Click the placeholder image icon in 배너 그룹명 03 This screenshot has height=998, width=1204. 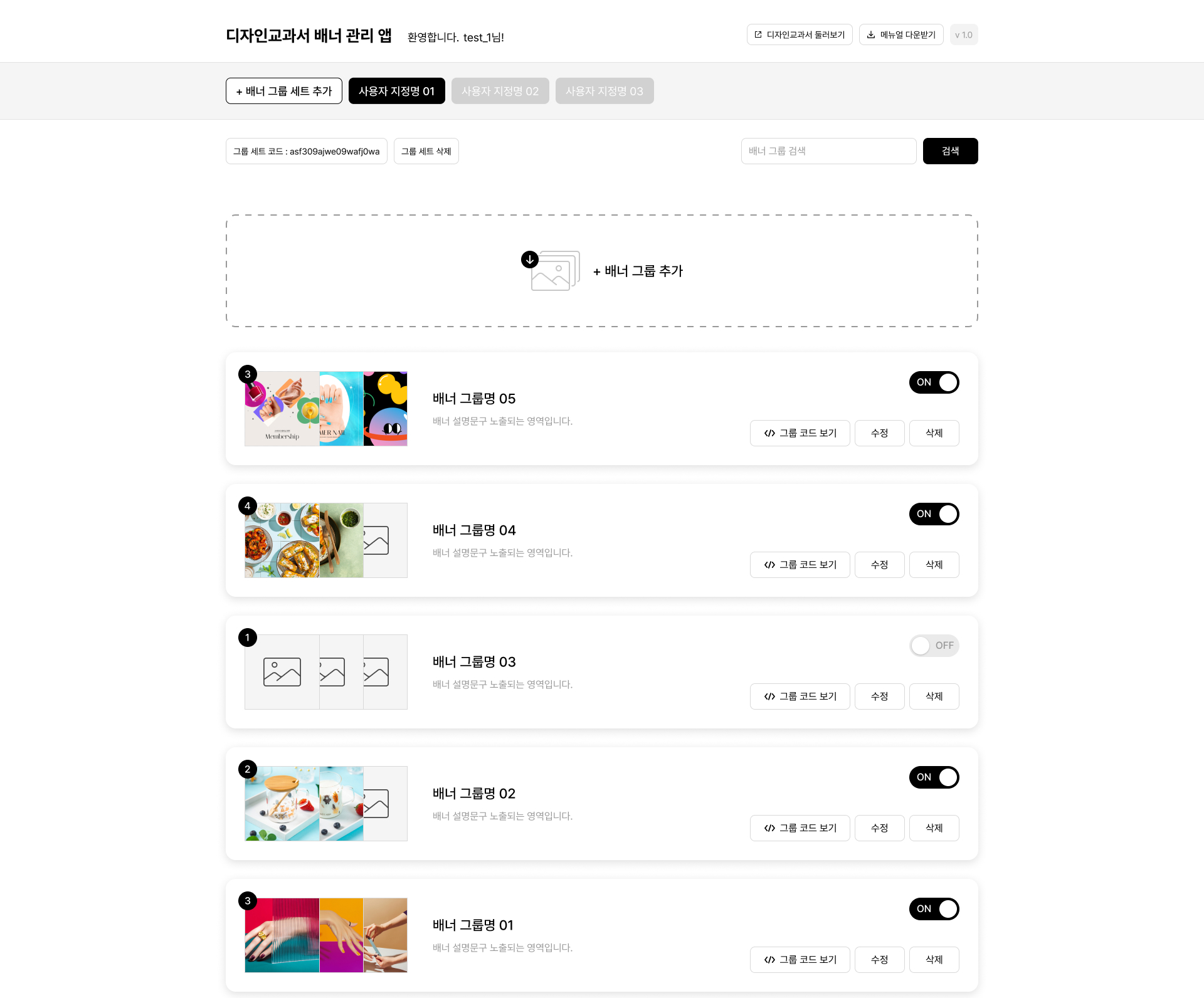click(282, 672)
